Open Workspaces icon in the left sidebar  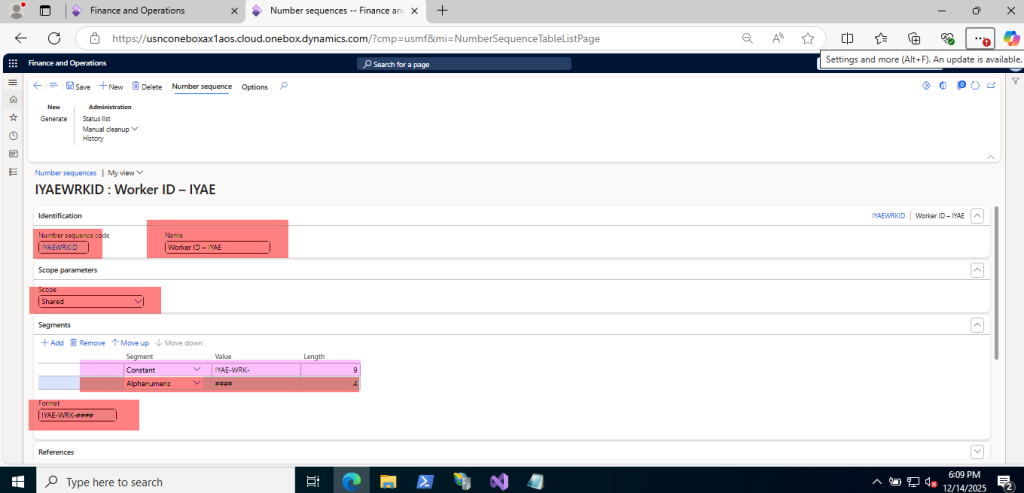pyautogui.click(x=13, y=153)
